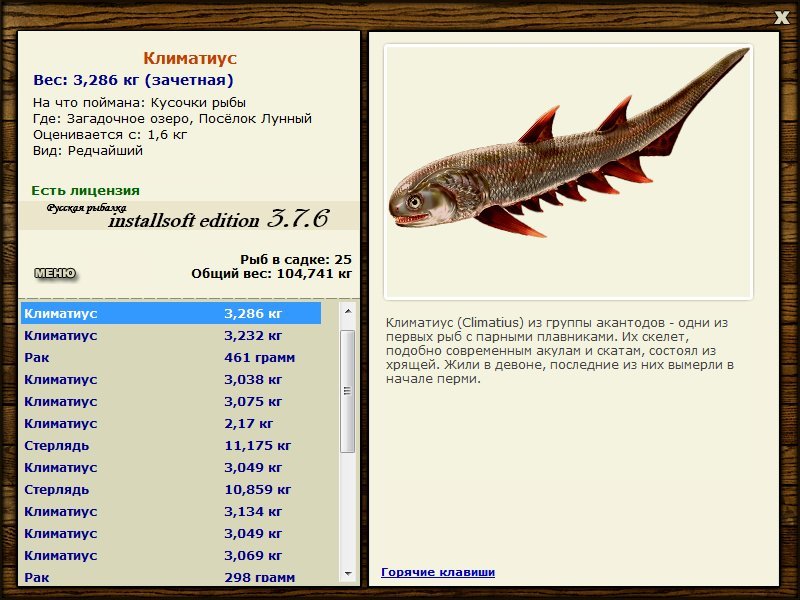The image size is (800, 600).
Task: Select the Стерлядь 11,175 кг row
Action: point(171,445)
